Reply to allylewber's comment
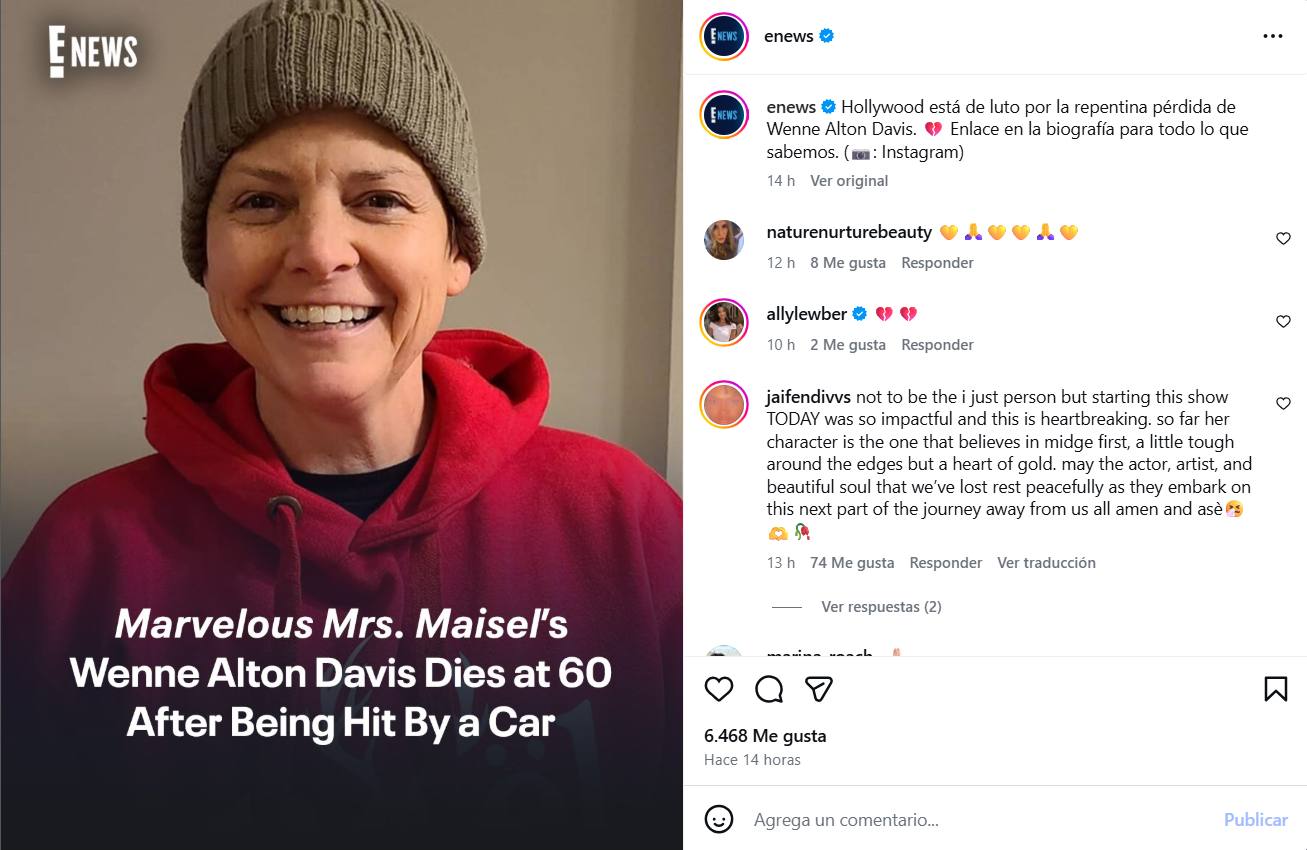Image resolution: width=1307 pixels, height=850 pixels. tap(937, 345)
